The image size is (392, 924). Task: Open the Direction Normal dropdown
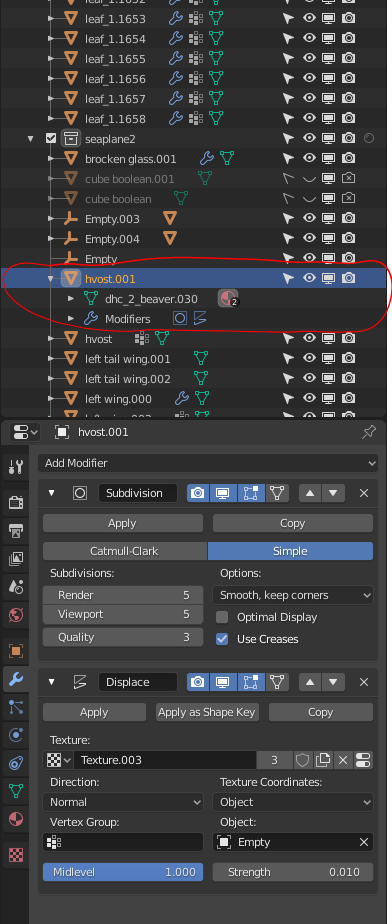(x=123, y=802)
